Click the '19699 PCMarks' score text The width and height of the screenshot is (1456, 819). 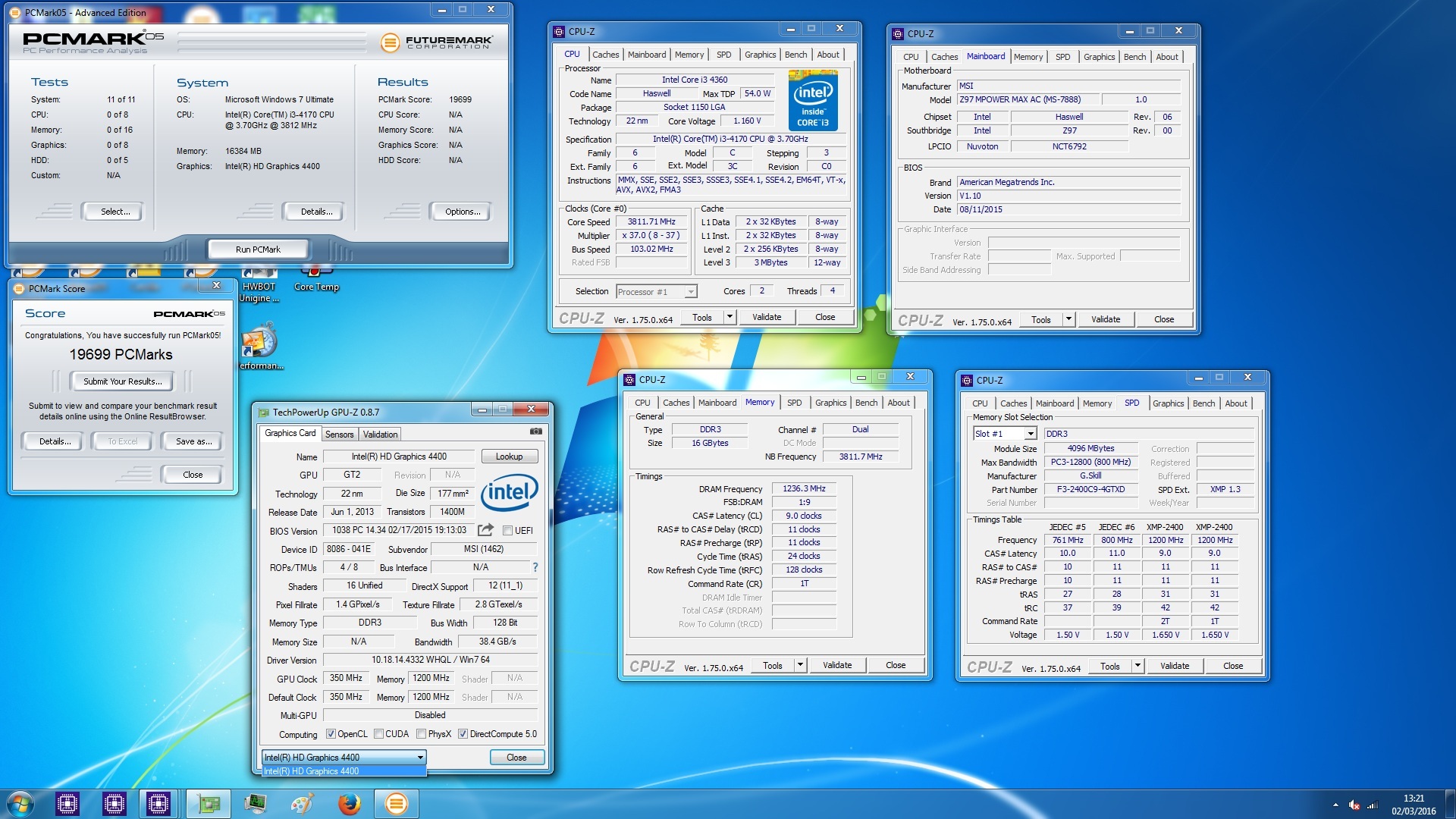point(121,354)
